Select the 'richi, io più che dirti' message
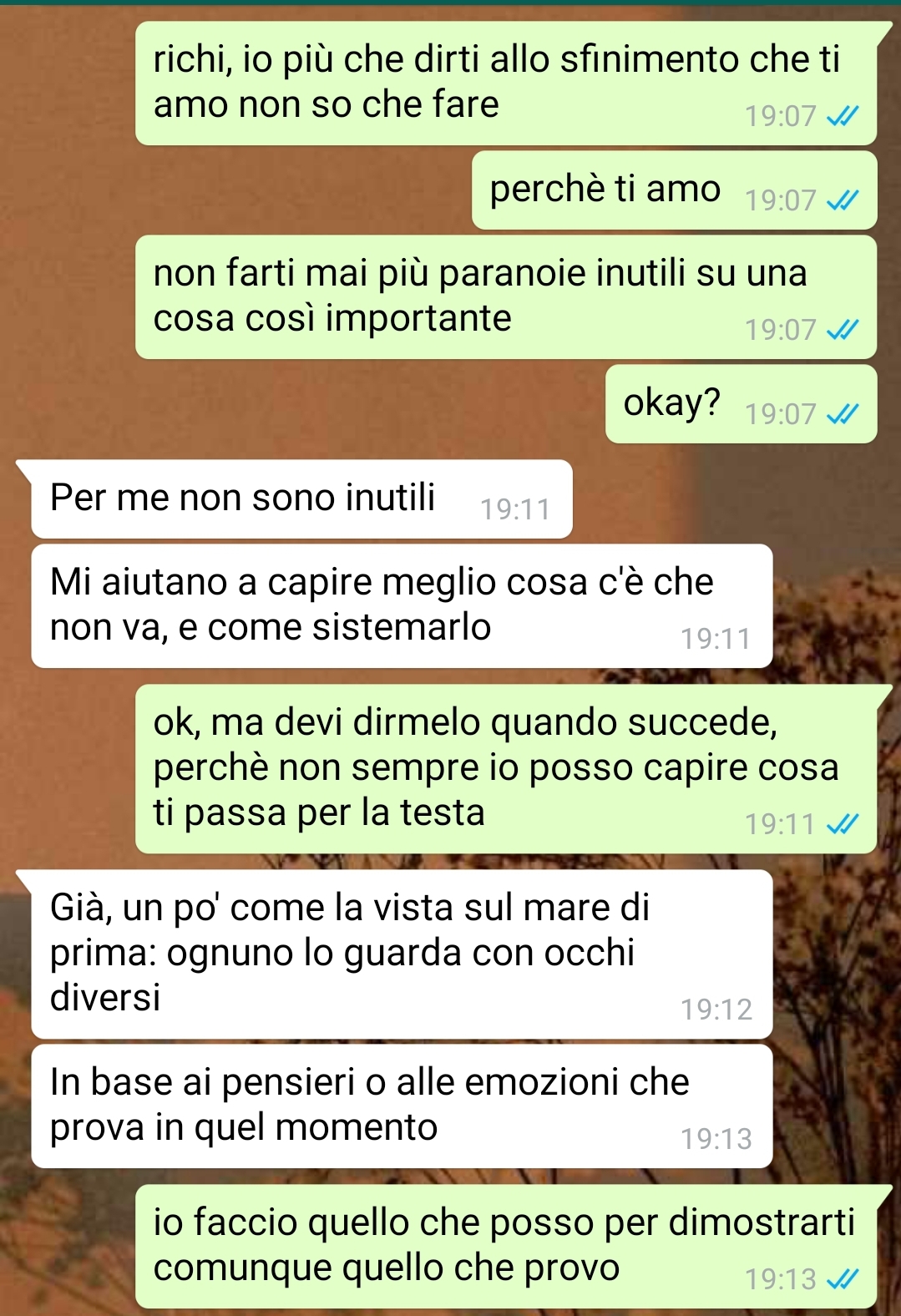Screen dimensions: 901x1316 click(506, 83)
